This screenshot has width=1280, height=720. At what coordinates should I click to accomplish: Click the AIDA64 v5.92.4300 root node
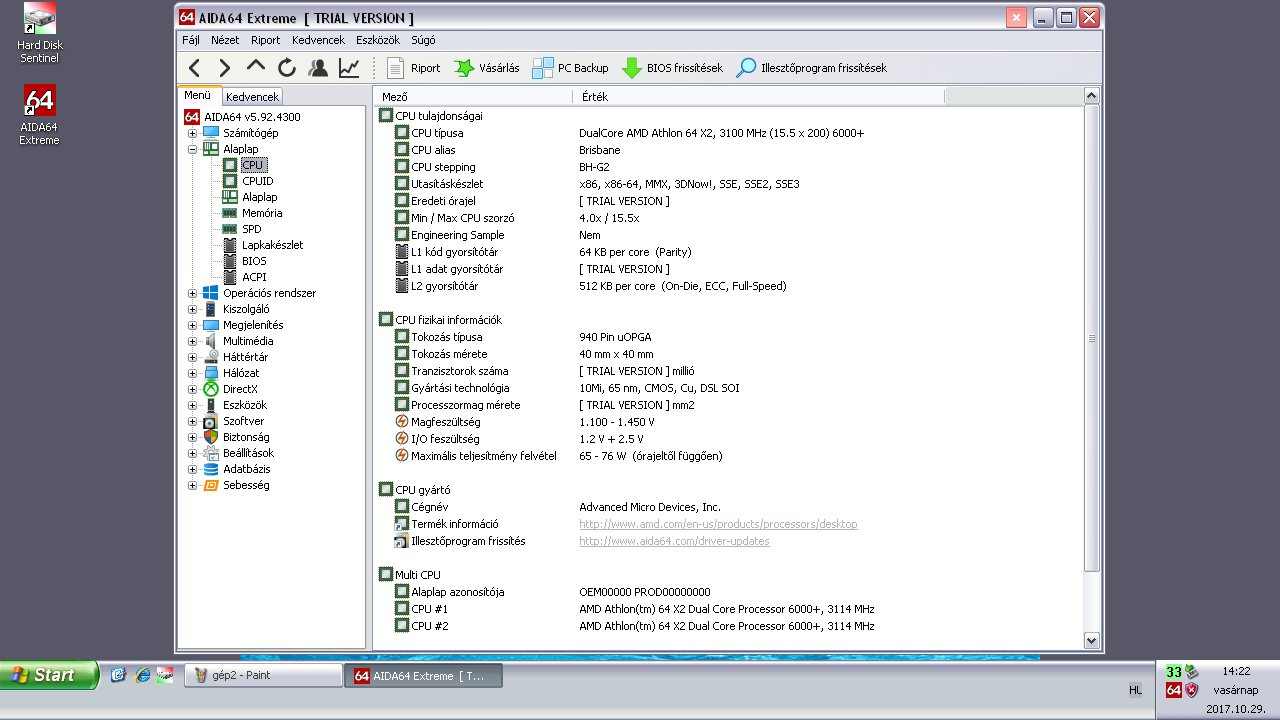(x=252, y=117)
